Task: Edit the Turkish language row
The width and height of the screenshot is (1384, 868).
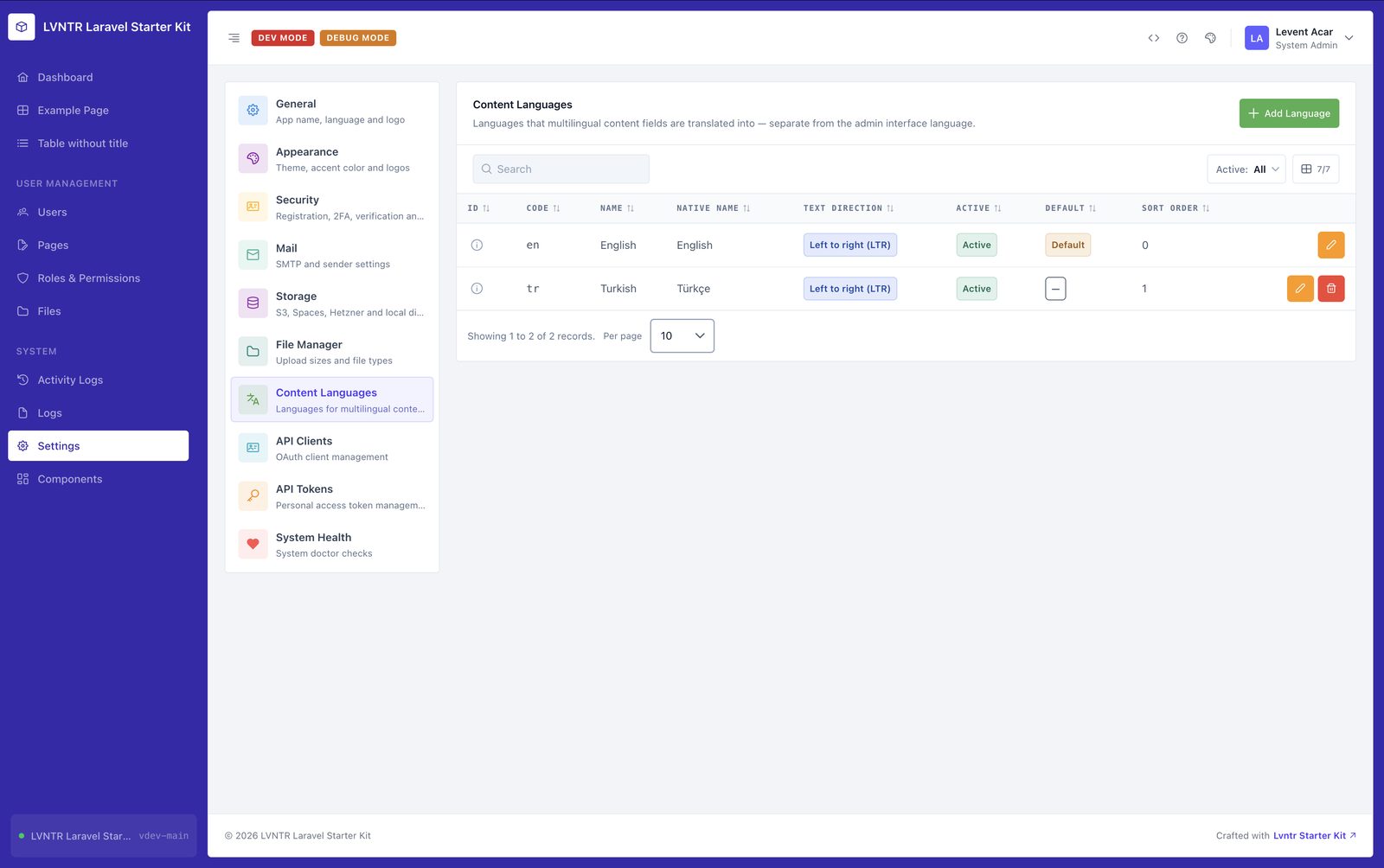Action: click(x=1300, y=289)
